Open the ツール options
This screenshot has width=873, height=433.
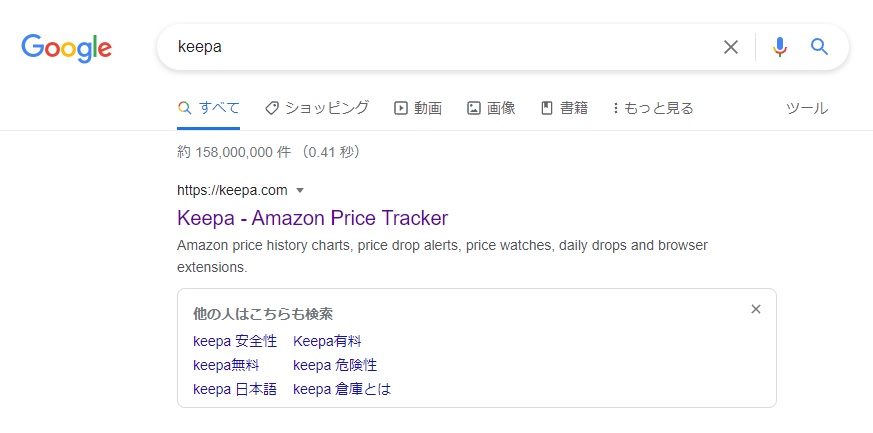point(807,108)
